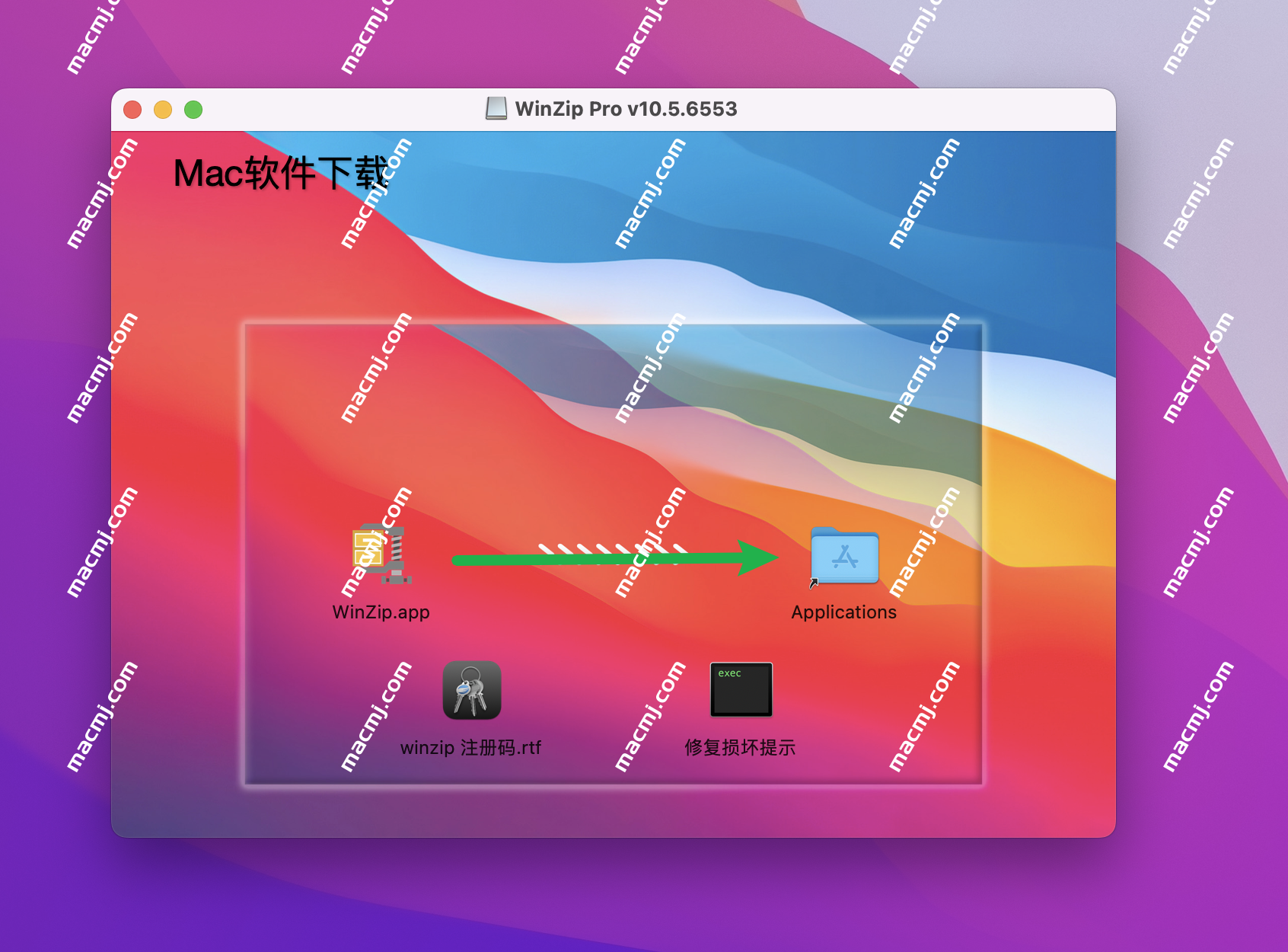
Task: Close the WinZip Pro window with the red button
Action: pyautogui.click(x=132, y=110)
